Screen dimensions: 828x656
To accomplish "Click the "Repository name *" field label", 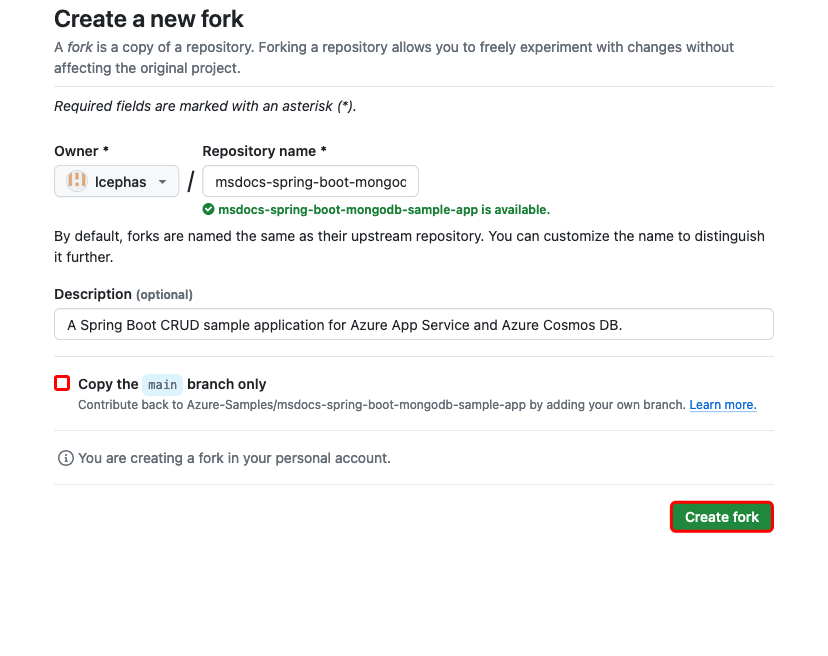I will [265, 151].
